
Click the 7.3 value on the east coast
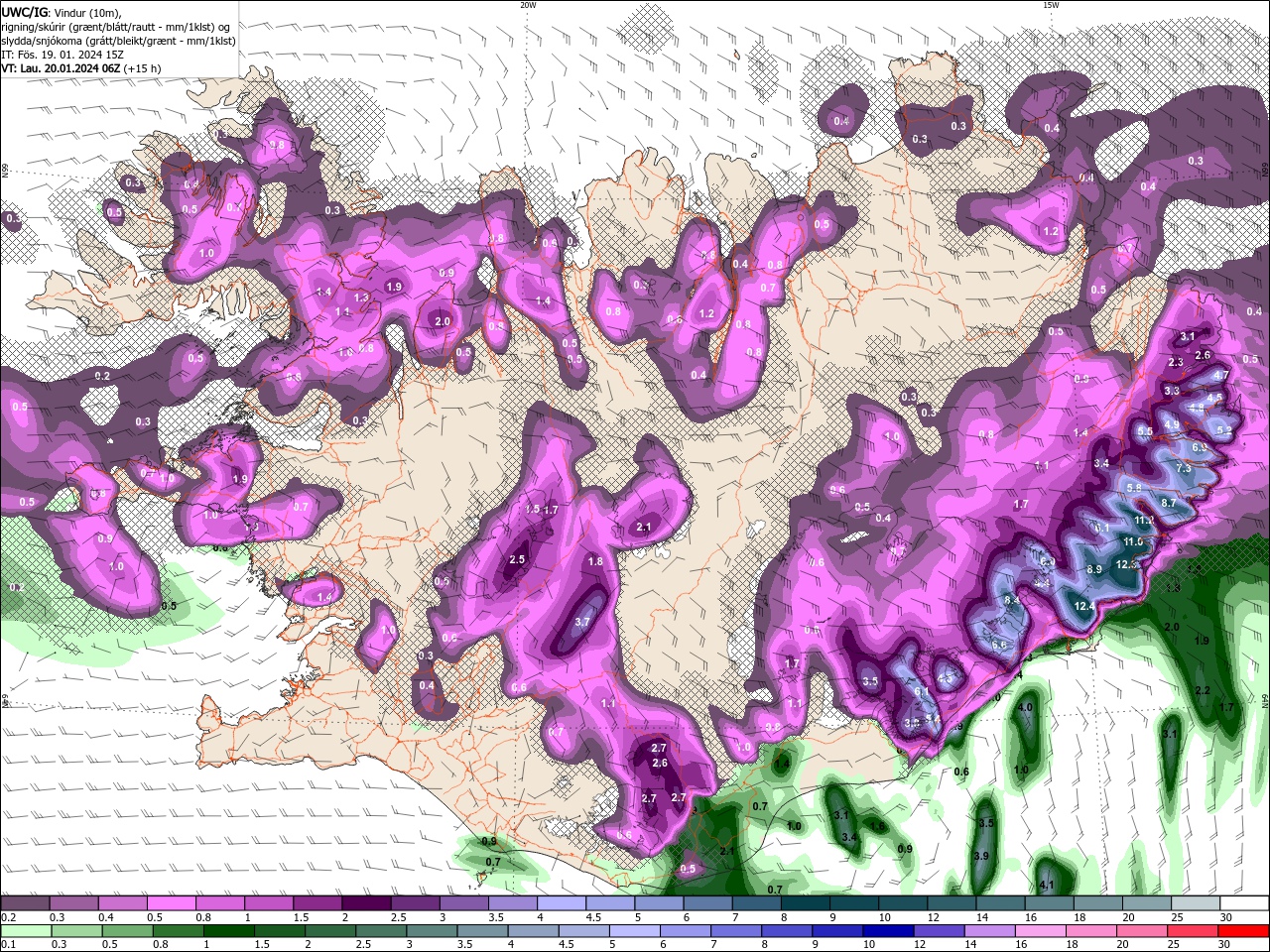click(1183, 468)
